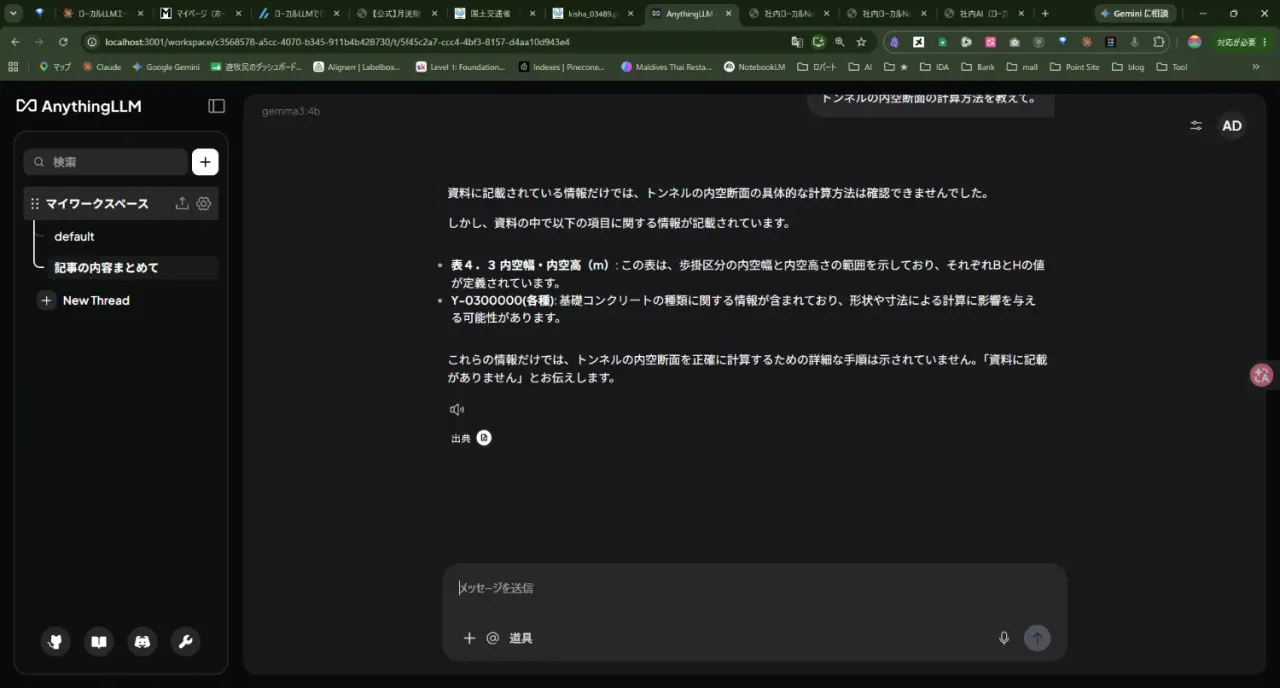Viewport: 1280px width, 688px height.
Task: Open a new browser tab
Action: point(1045,13)
